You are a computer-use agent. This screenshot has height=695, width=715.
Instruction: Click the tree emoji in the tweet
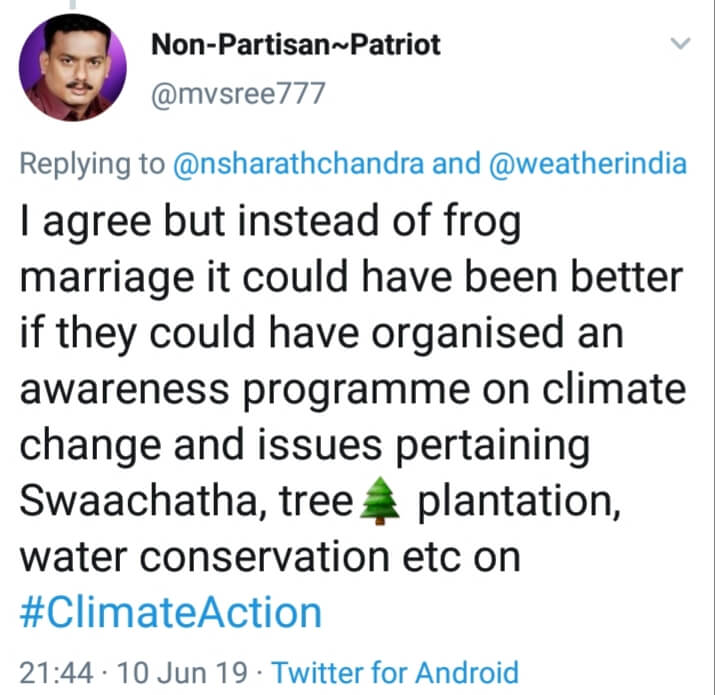pyautogui.click(x=379, y=500)
